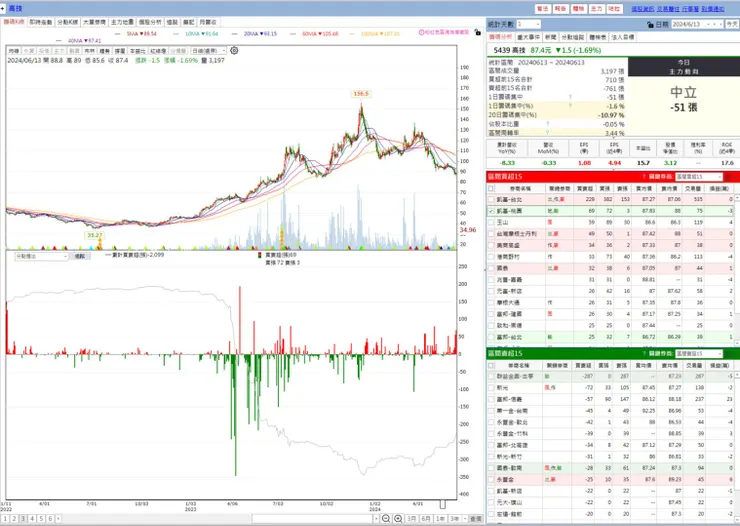Go to chart page 4
740x526 pixels.
tap(32, 518)
